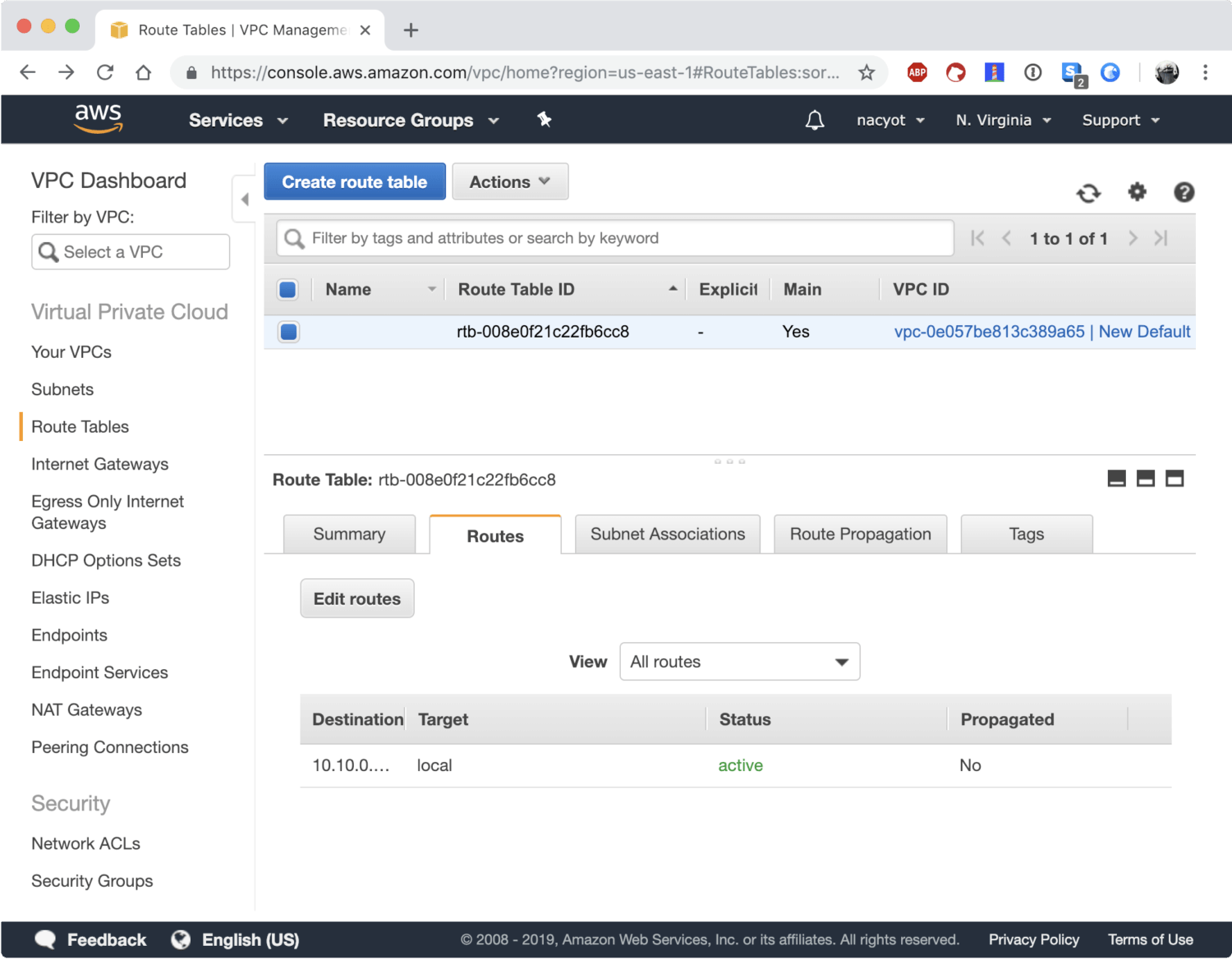1232x959 pixels.
Task: Open the Name column dropdown arrow
Action: coord(432,289)
